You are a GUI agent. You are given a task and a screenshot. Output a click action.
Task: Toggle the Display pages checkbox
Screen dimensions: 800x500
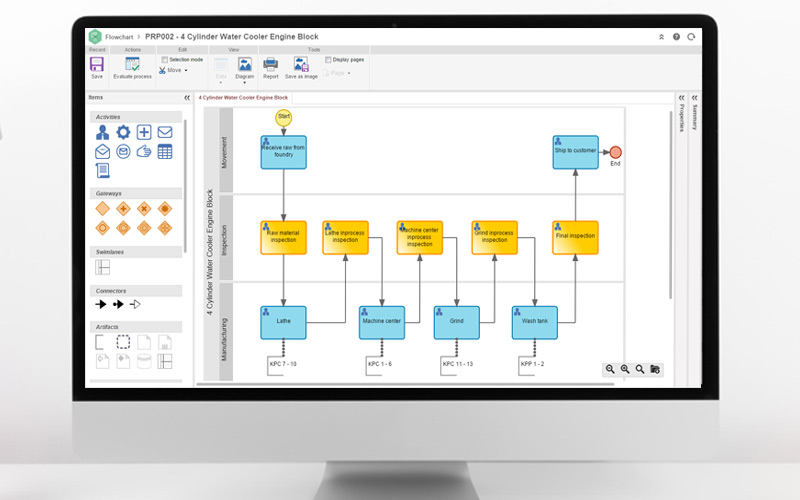326,59
